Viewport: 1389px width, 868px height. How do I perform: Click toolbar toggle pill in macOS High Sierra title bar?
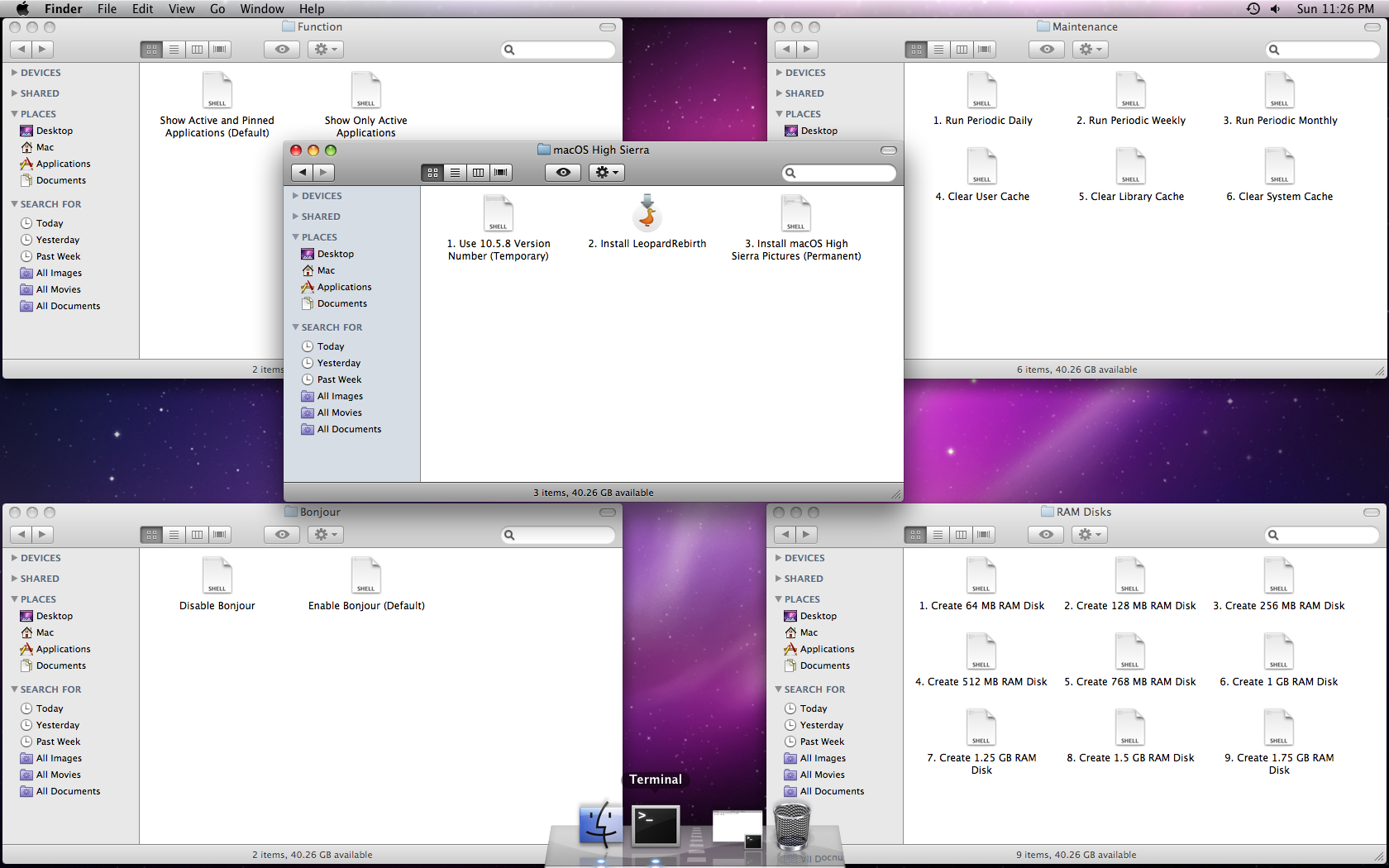point(889,150)
